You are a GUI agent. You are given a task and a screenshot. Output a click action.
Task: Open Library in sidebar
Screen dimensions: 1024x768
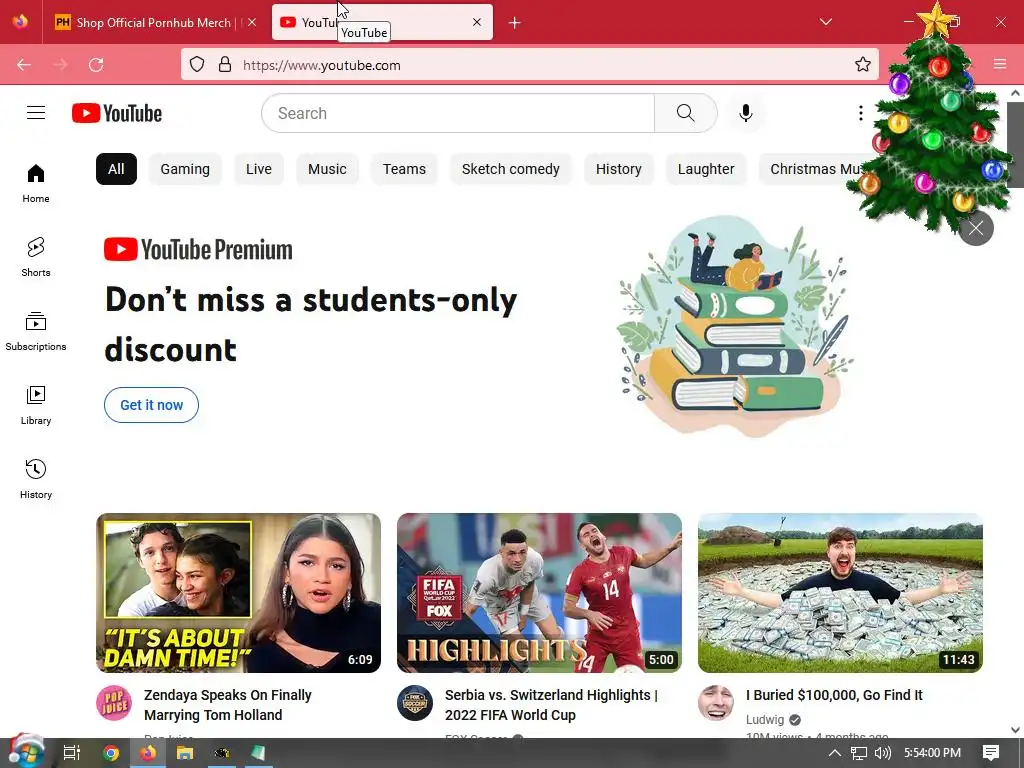coord(36,405)
